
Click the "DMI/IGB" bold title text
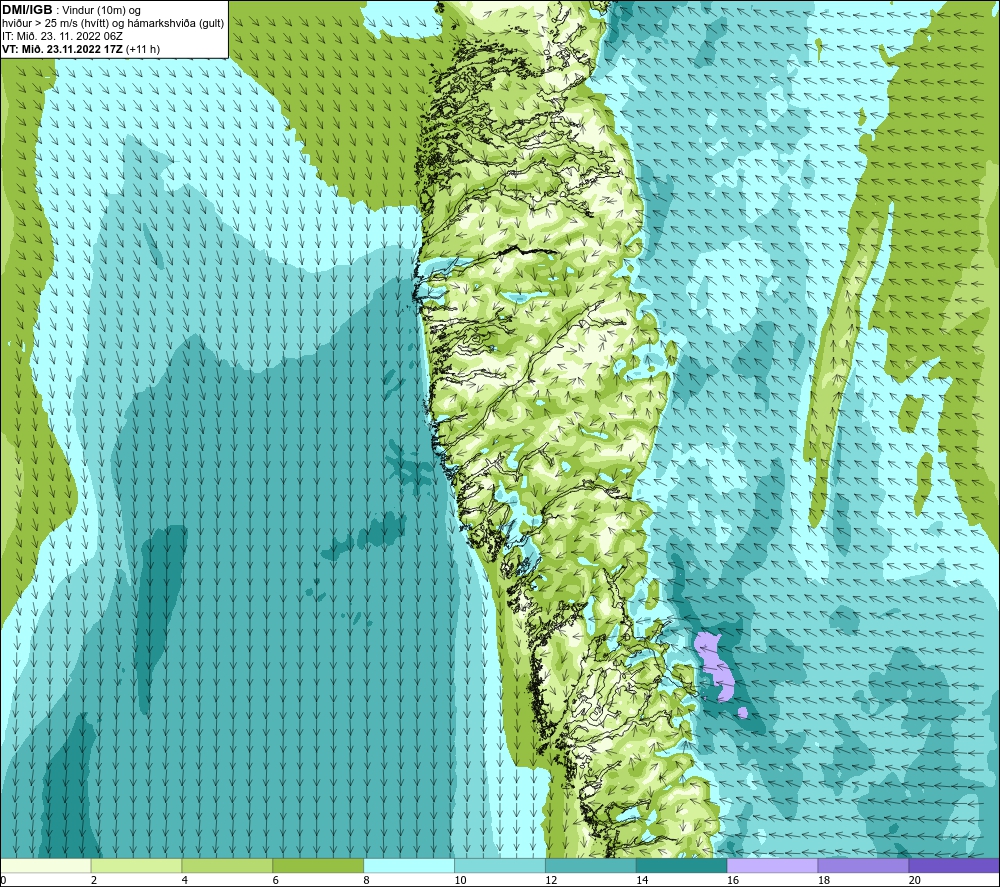tap(27, 10)
